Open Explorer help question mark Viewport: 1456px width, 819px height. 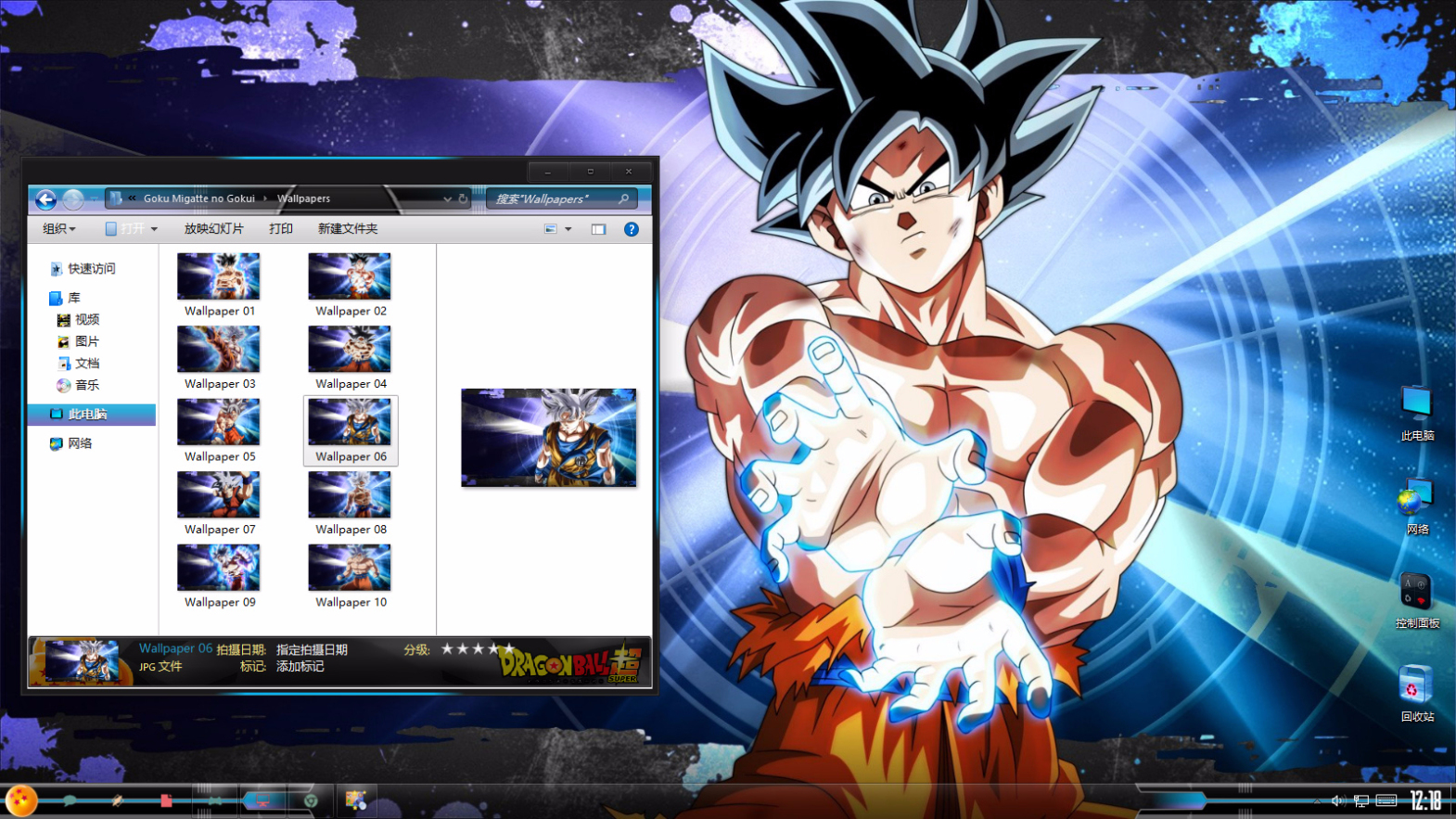632,229
